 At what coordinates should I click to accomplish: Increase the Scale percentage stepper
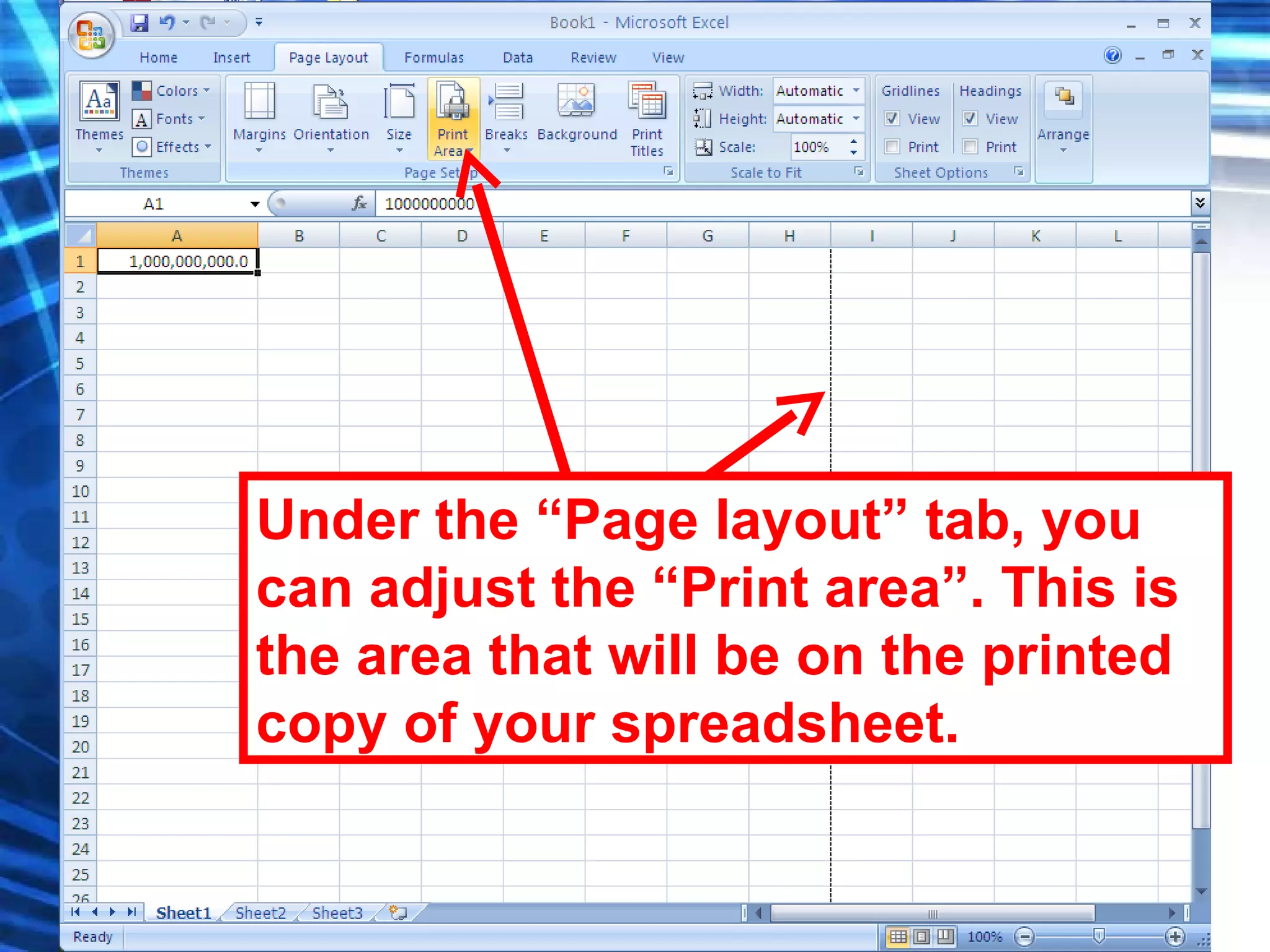pos(853,142)
